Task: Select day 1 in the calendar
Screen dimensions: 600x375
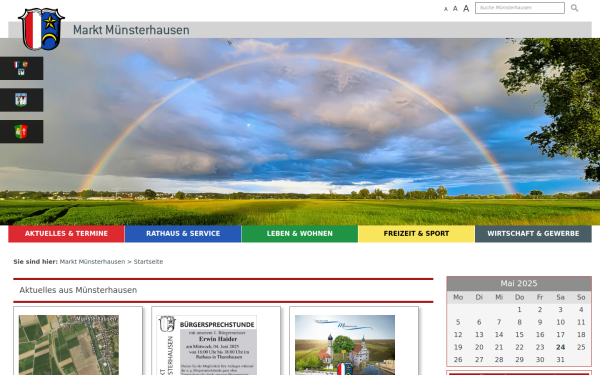Action: pos(519,310)
